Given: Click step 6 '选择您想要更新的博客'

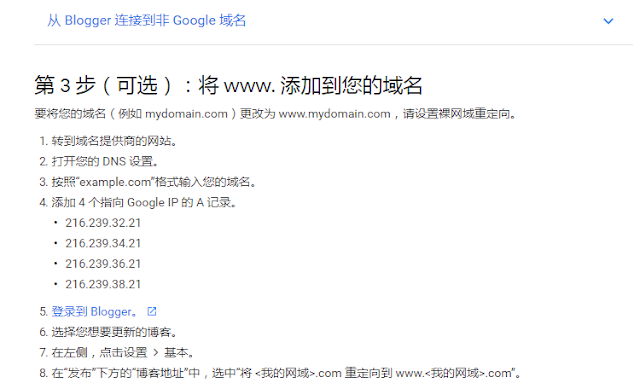Looking at the screenshot, I should 114,332.
